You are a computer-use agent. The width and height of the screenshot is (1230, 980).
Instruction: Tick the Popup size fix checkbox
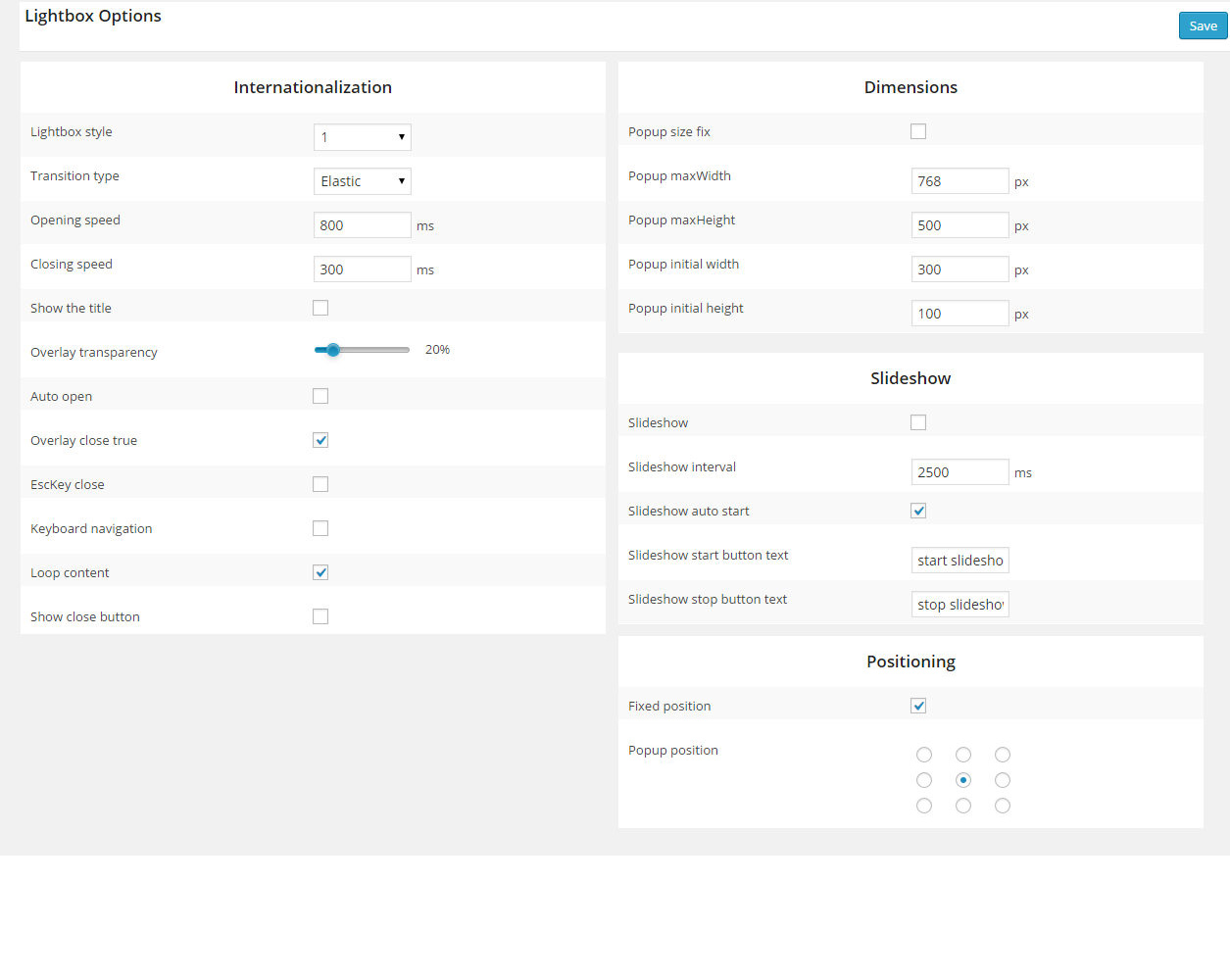918,131
